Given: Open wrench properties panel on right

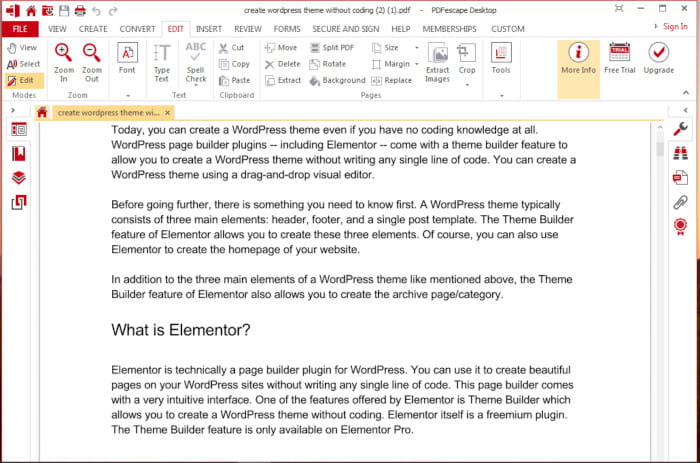Looking at the screenshot, I should [680, 129].
